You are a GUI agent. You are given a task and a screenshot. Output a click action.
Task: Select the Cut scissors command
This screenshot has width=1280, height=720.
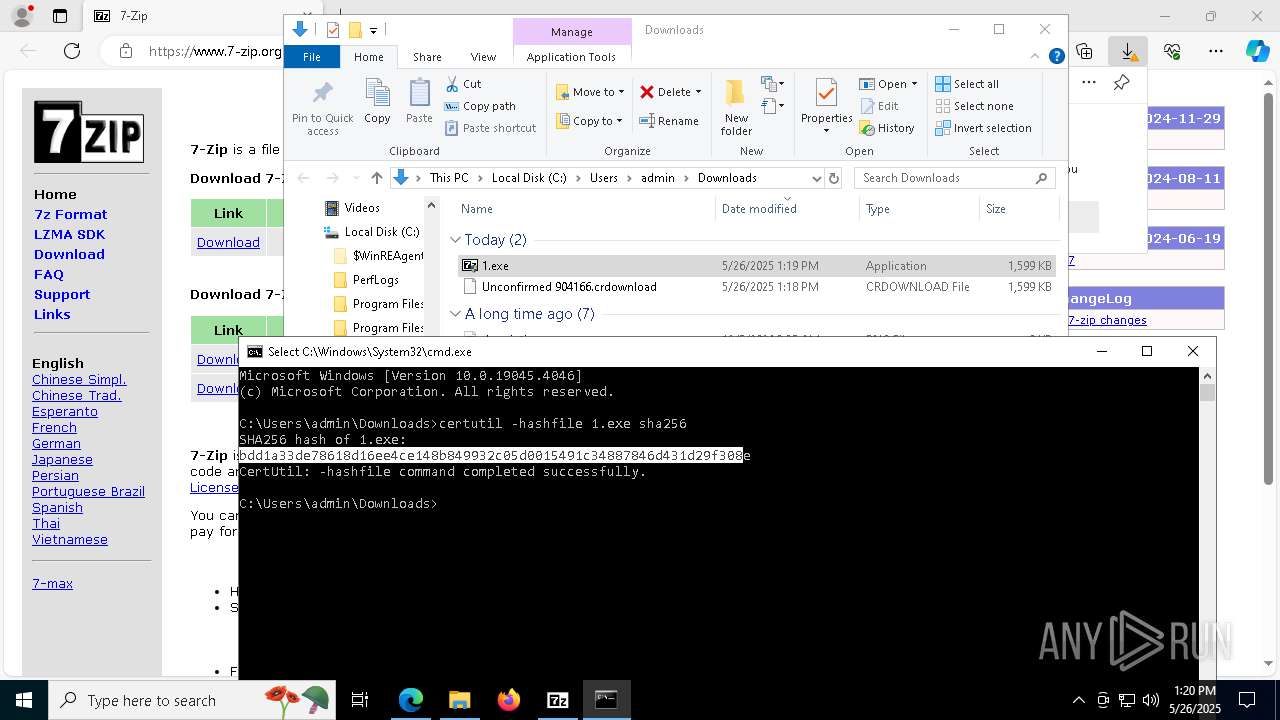click(x=463, y=84)
